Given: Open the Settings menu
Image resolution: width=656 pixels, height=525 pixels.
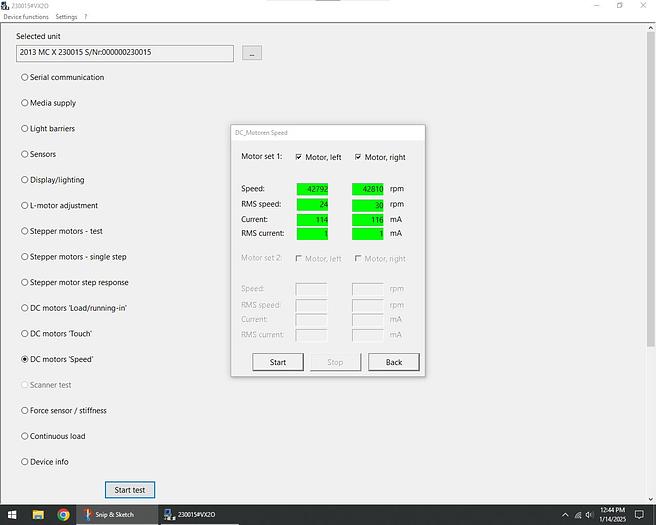Looking at the screenshot, I should point(66,17).
